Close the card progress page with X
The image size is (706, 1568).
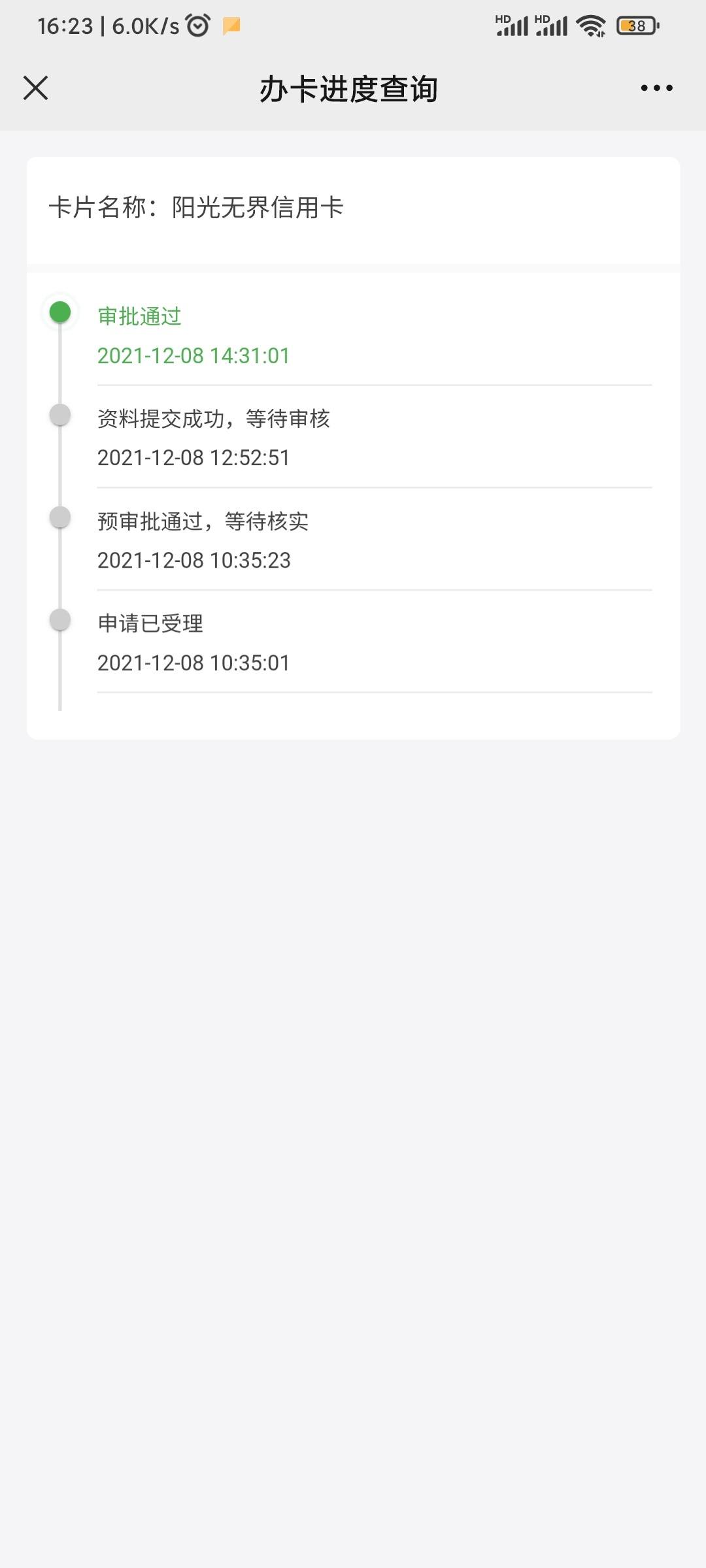coord(35,88)
